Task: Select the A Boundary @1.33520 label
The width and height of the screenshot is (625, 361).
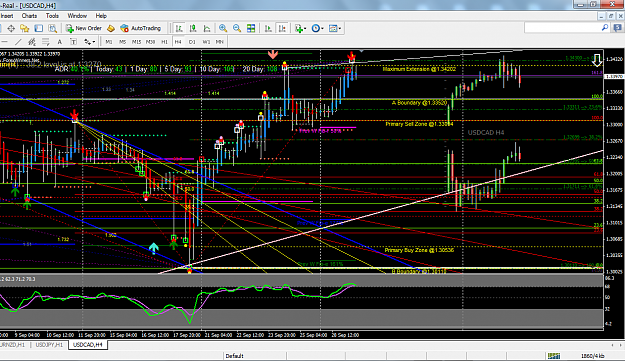Action: click(x=419, y=103)
